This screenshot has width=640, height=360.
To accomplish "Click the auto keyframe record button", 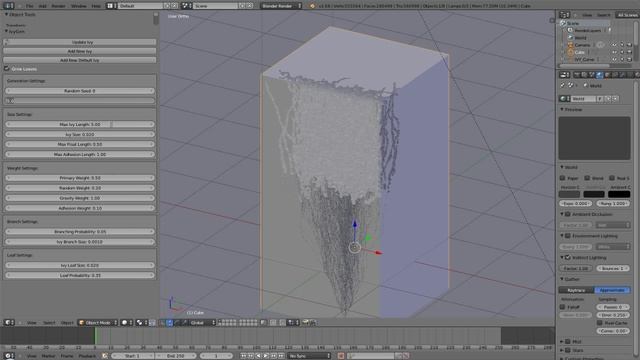I will pos(341,356).
